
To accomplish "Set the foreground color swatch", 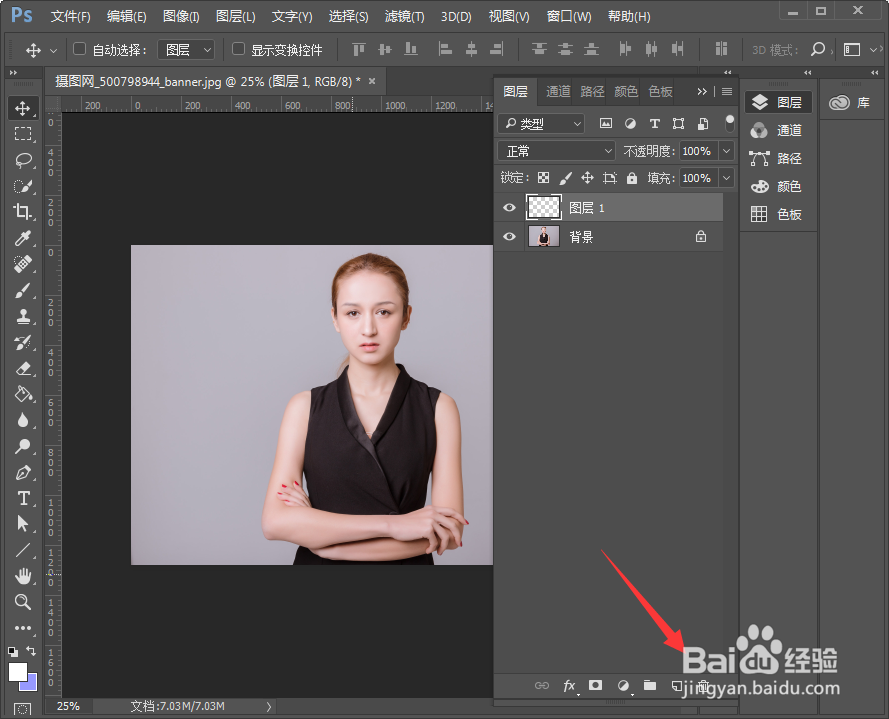I will [x=17, y=672].
